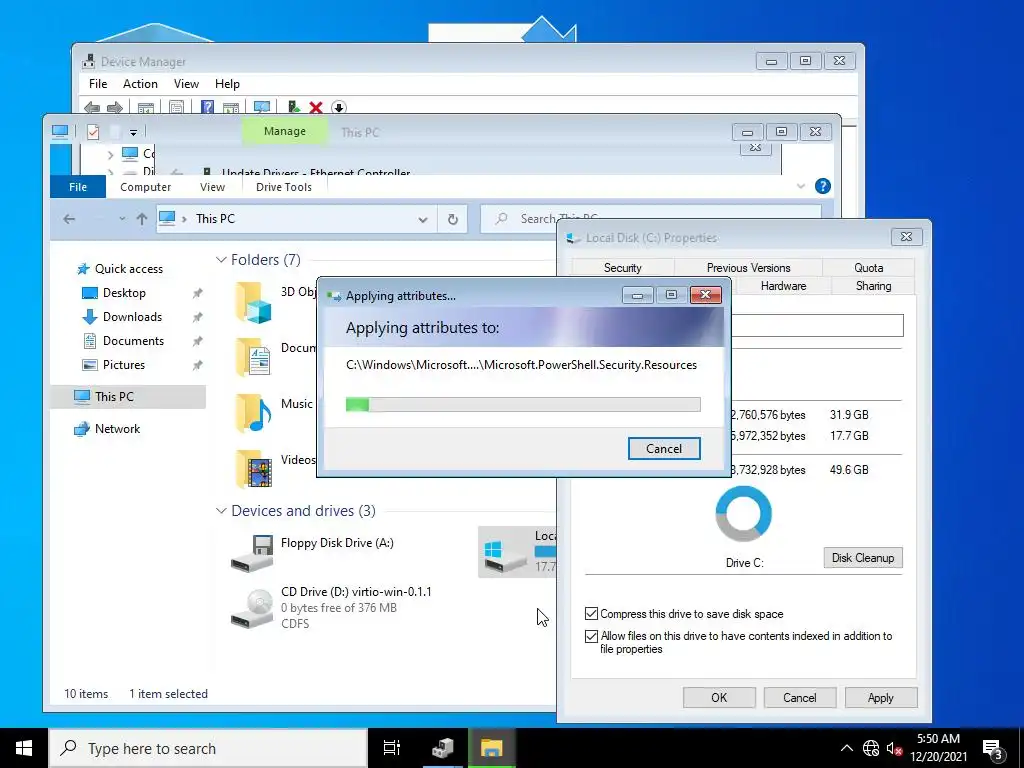Click the taskbar search box
1024x768 pixels.
click(208, 748)
